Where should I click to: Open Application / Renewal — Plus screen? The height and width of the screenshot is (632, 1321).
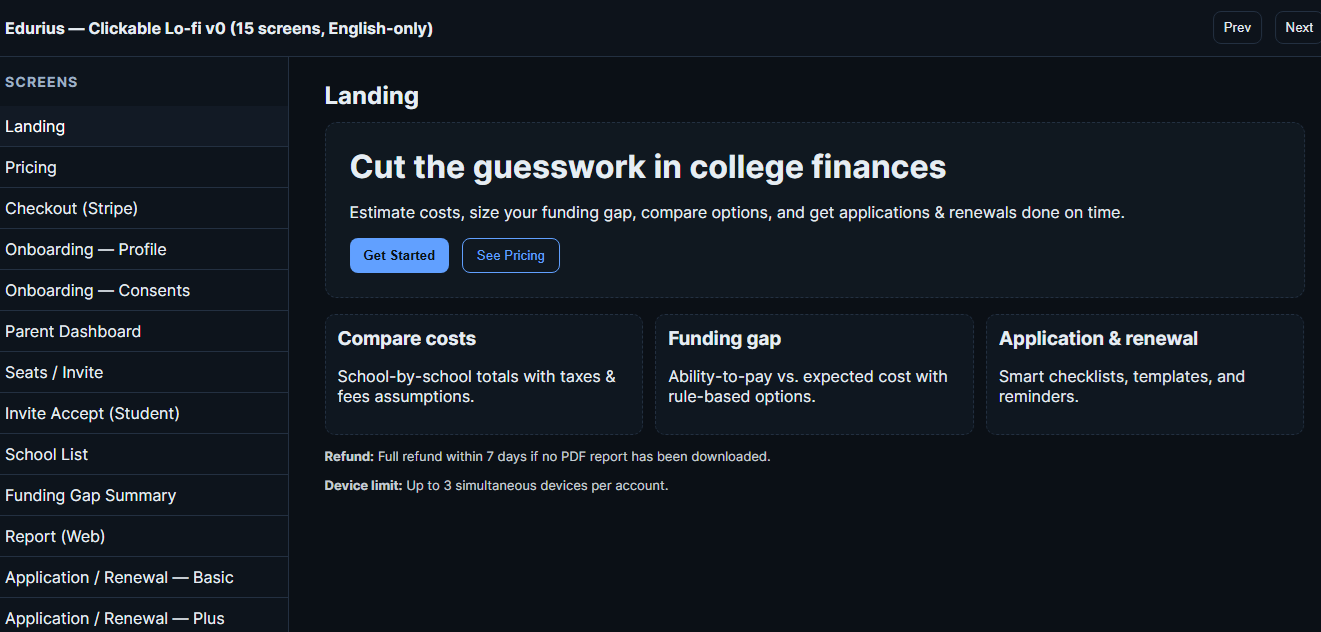click(x=143, y=618)
